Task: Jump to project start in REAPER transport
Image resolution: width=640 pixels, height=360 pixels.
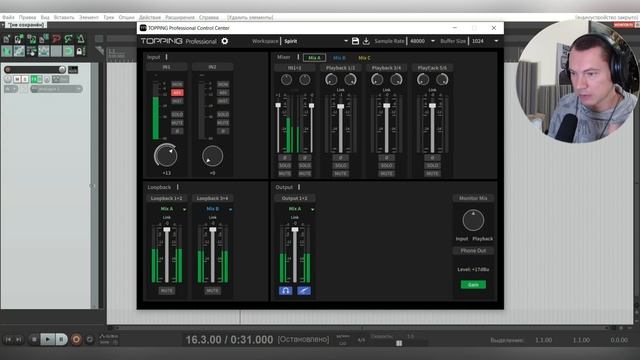Action: pyautogui.click(x=8, y=339)
